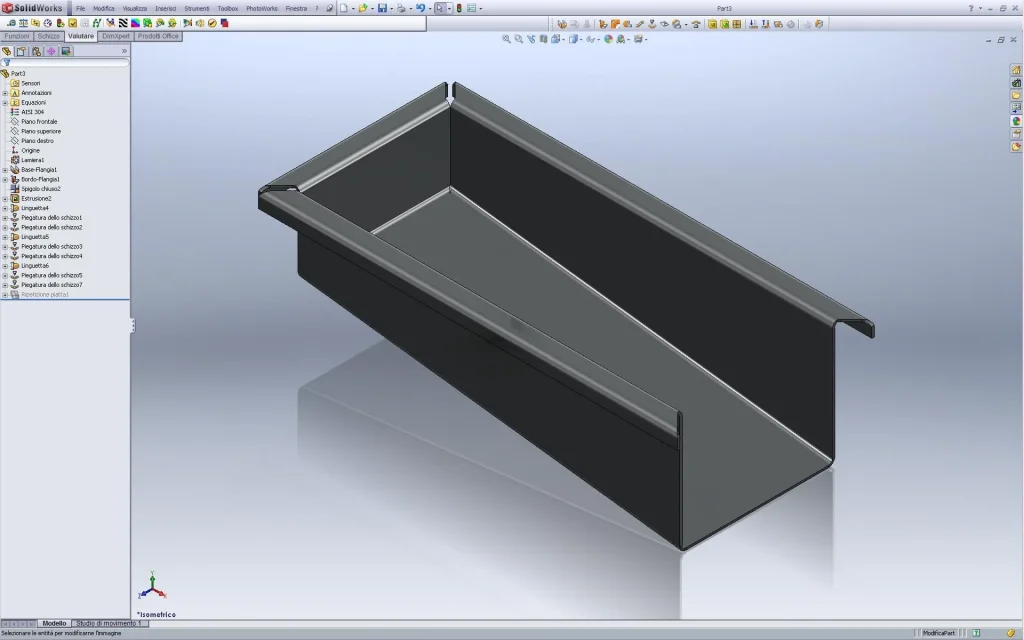This screenshot has width=1024, height=640.
Task: Click the Edit Appearance color sphere icon
Action: pos(608,39)
